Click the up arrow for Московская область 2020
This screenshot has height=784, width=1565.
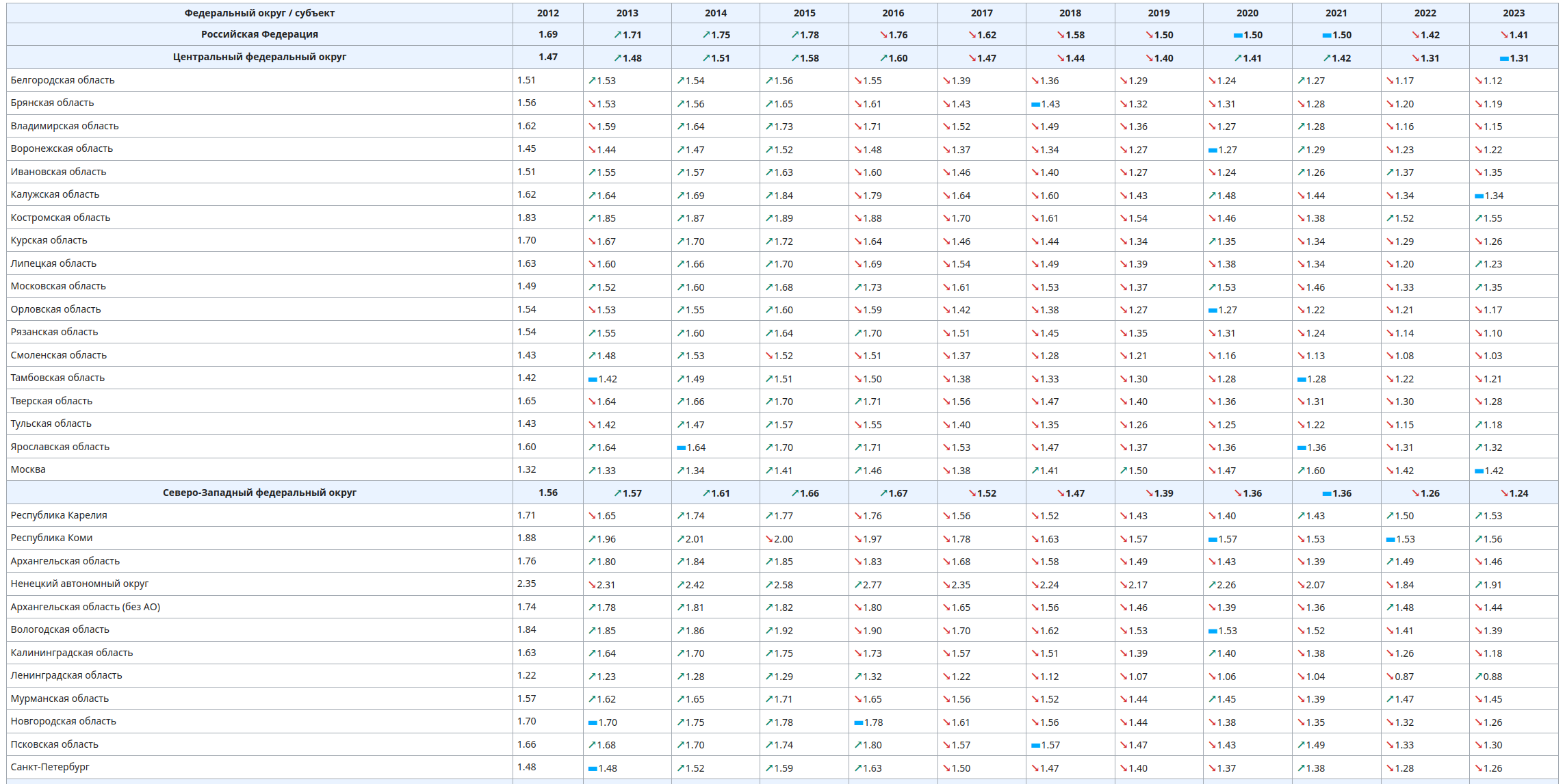coord(1213,287)
